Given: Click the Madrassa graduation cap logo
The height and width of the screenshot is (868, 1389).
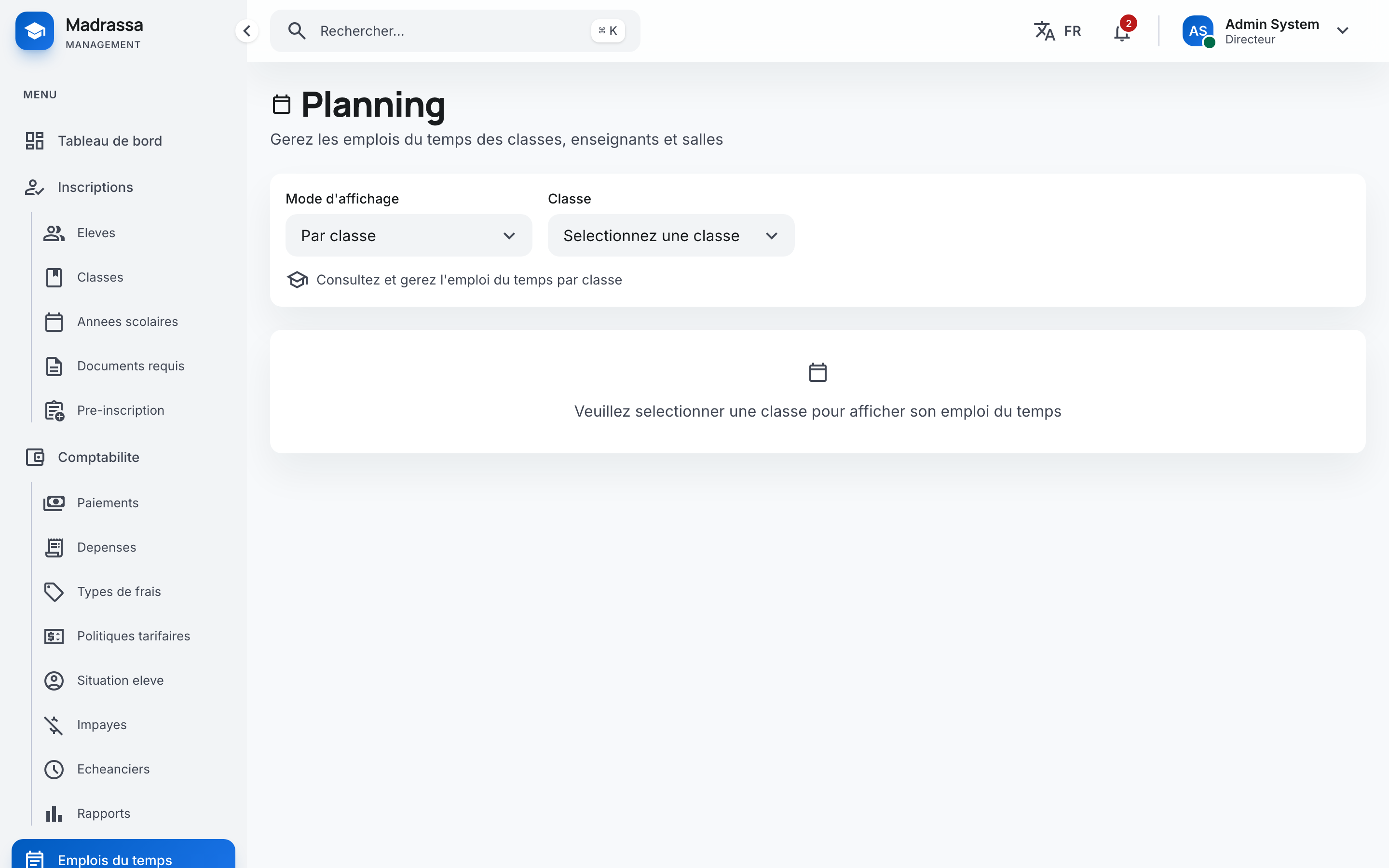Looking at the screenshot, I should click(x=34, y=31).
